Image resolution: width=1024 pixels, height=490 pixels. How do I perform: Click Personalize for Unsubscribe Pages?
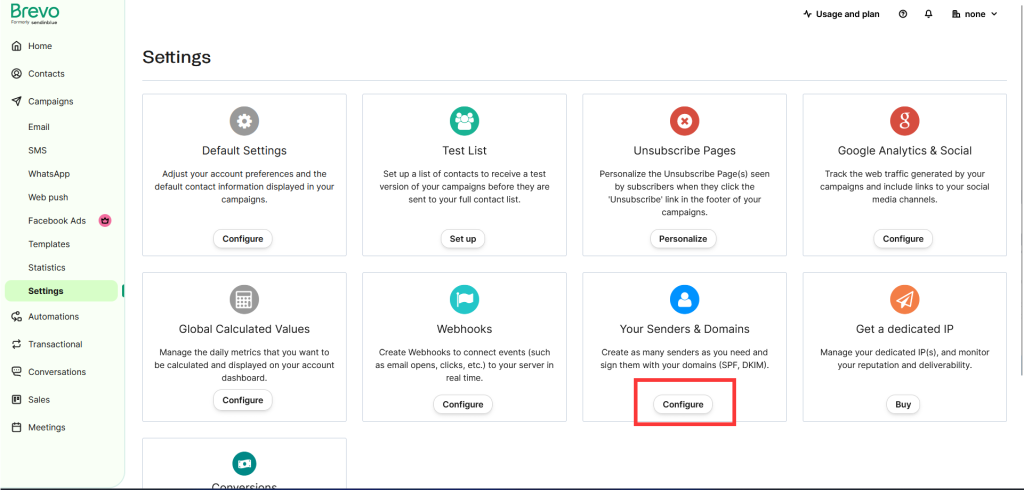pyautogui.click(x=684, y=239)
